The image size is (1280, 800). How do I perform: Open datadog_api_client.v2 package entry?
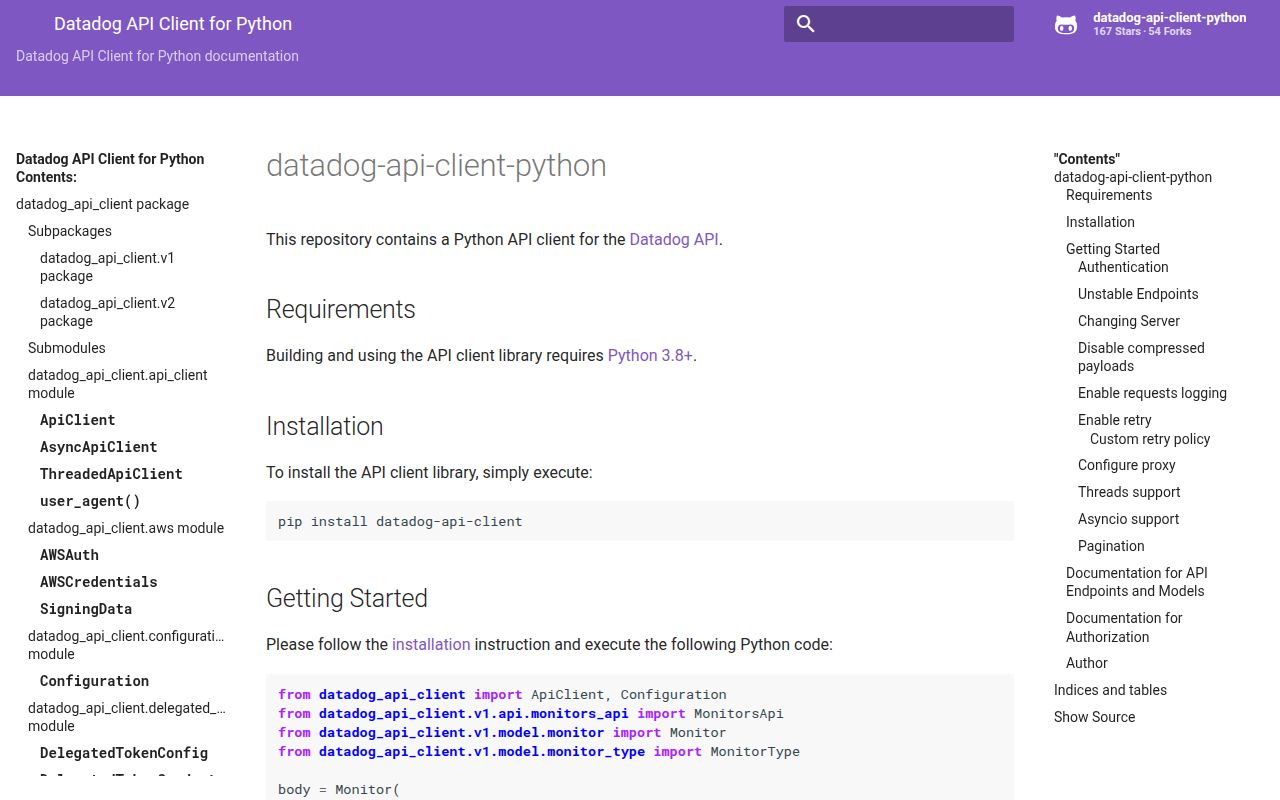tap(107, 312)
